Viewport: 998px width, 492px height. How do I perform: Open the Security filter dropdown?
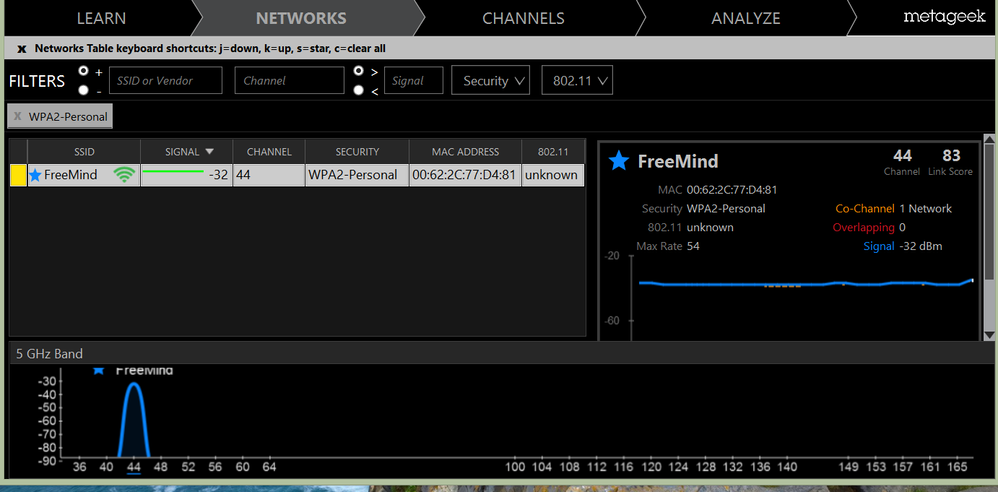[x=490, y=81]
